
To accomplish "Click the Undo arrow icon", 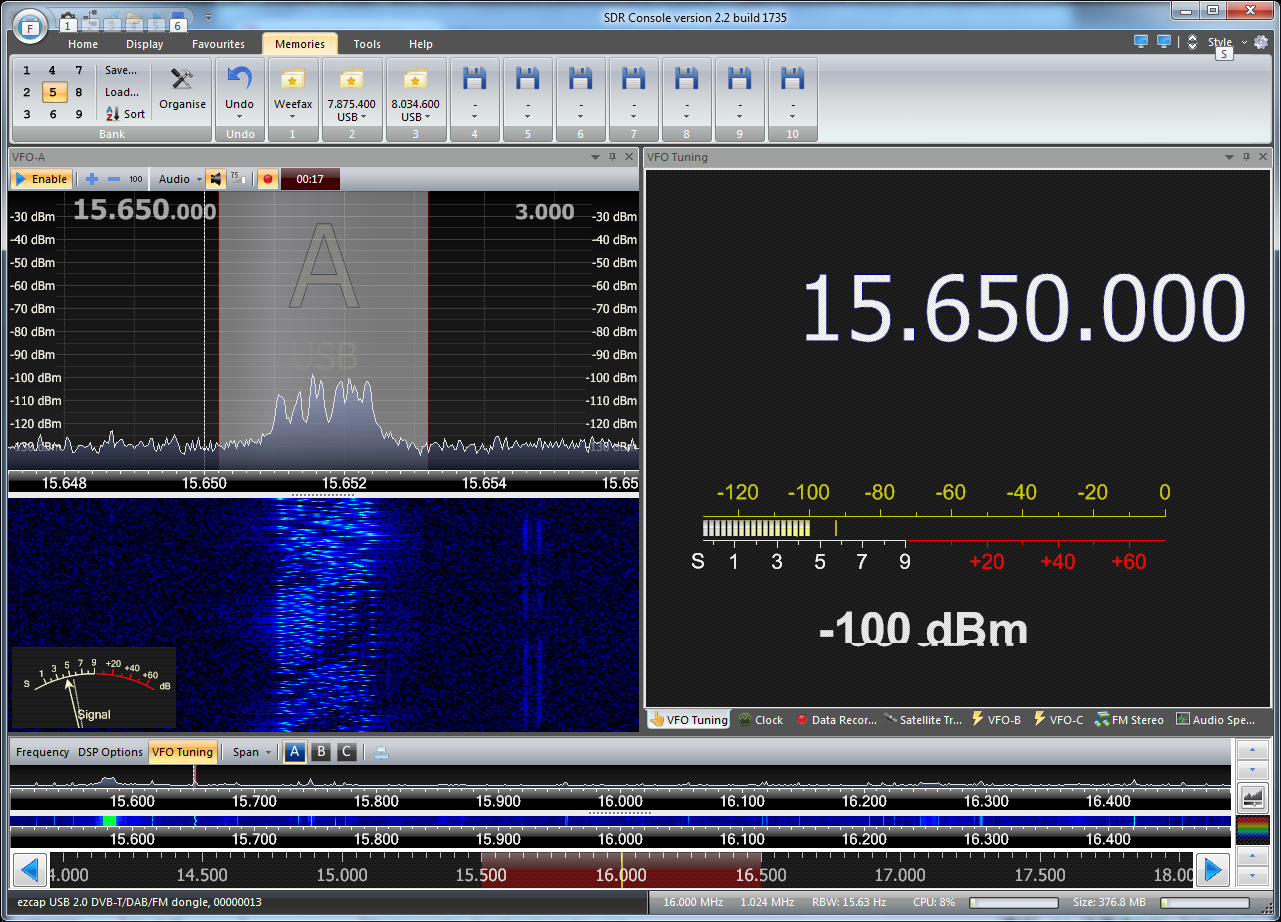I will (x=239, y=79).
